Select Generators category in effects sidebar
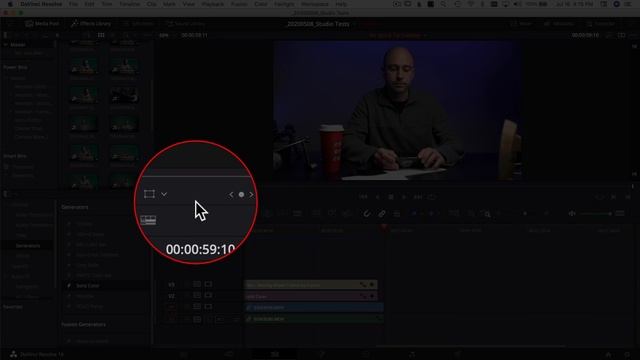 point(28,246)
